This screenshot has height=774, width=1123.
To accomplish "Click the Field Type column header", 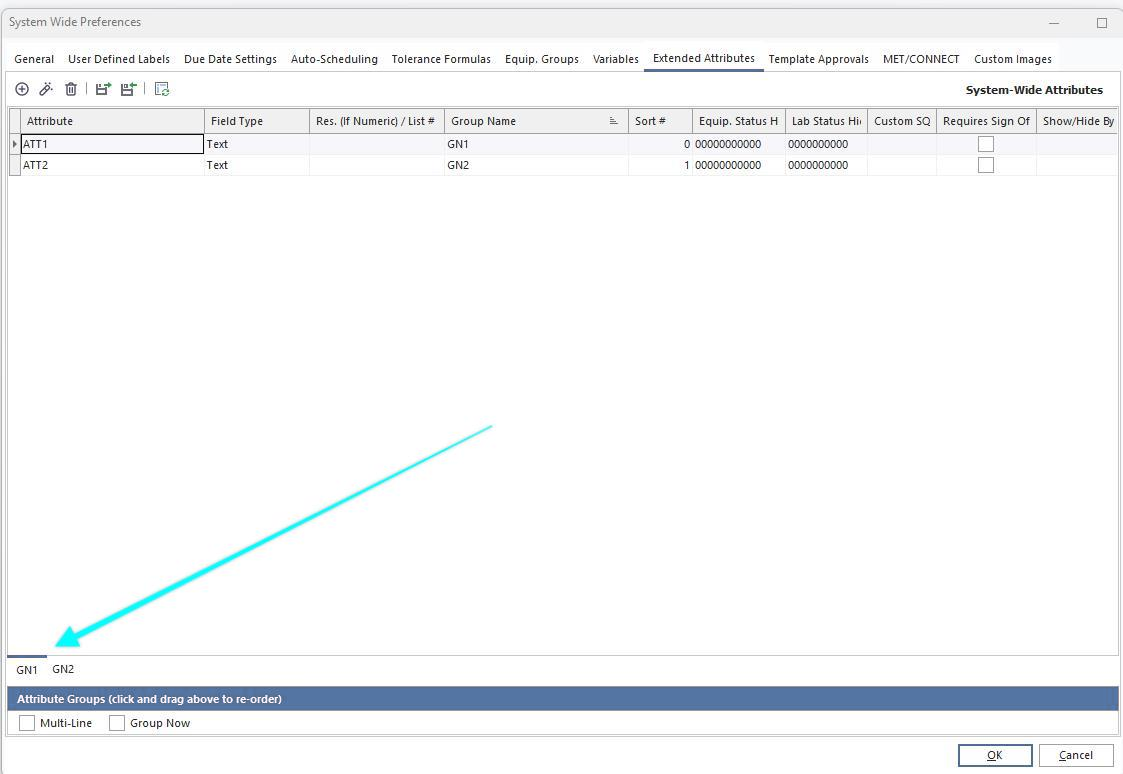I will click(x=257, y=121).
